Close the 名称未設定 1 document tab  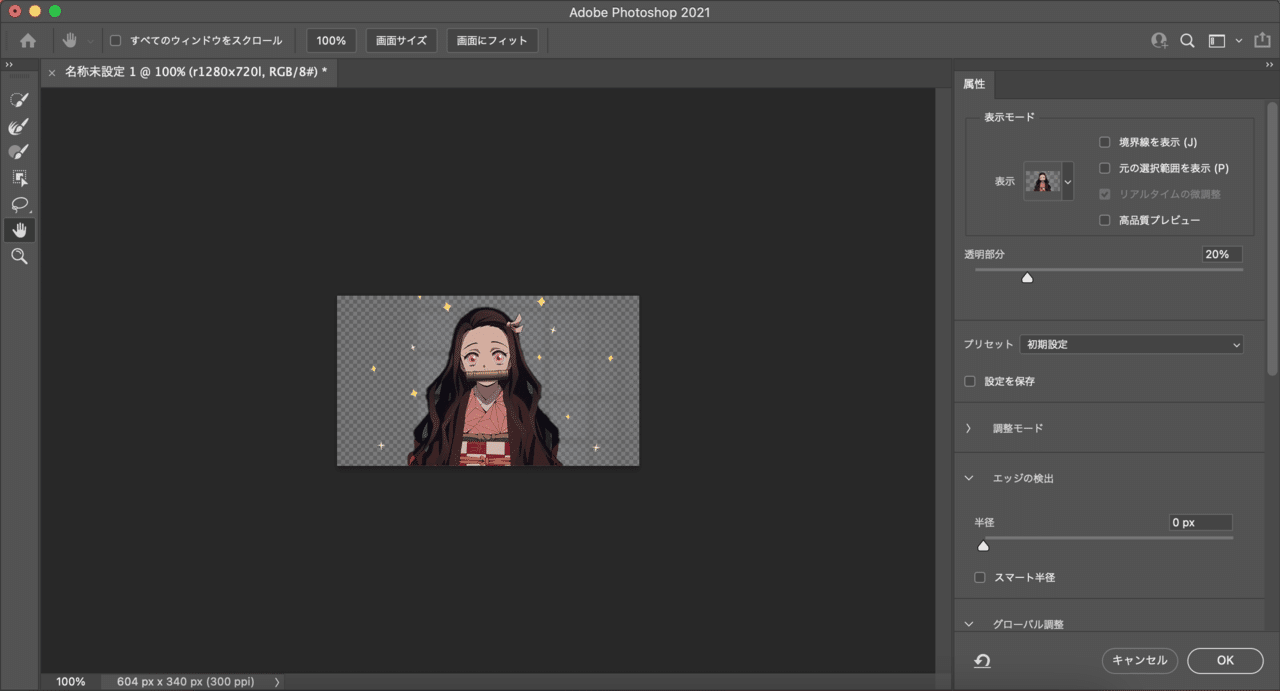52,72
